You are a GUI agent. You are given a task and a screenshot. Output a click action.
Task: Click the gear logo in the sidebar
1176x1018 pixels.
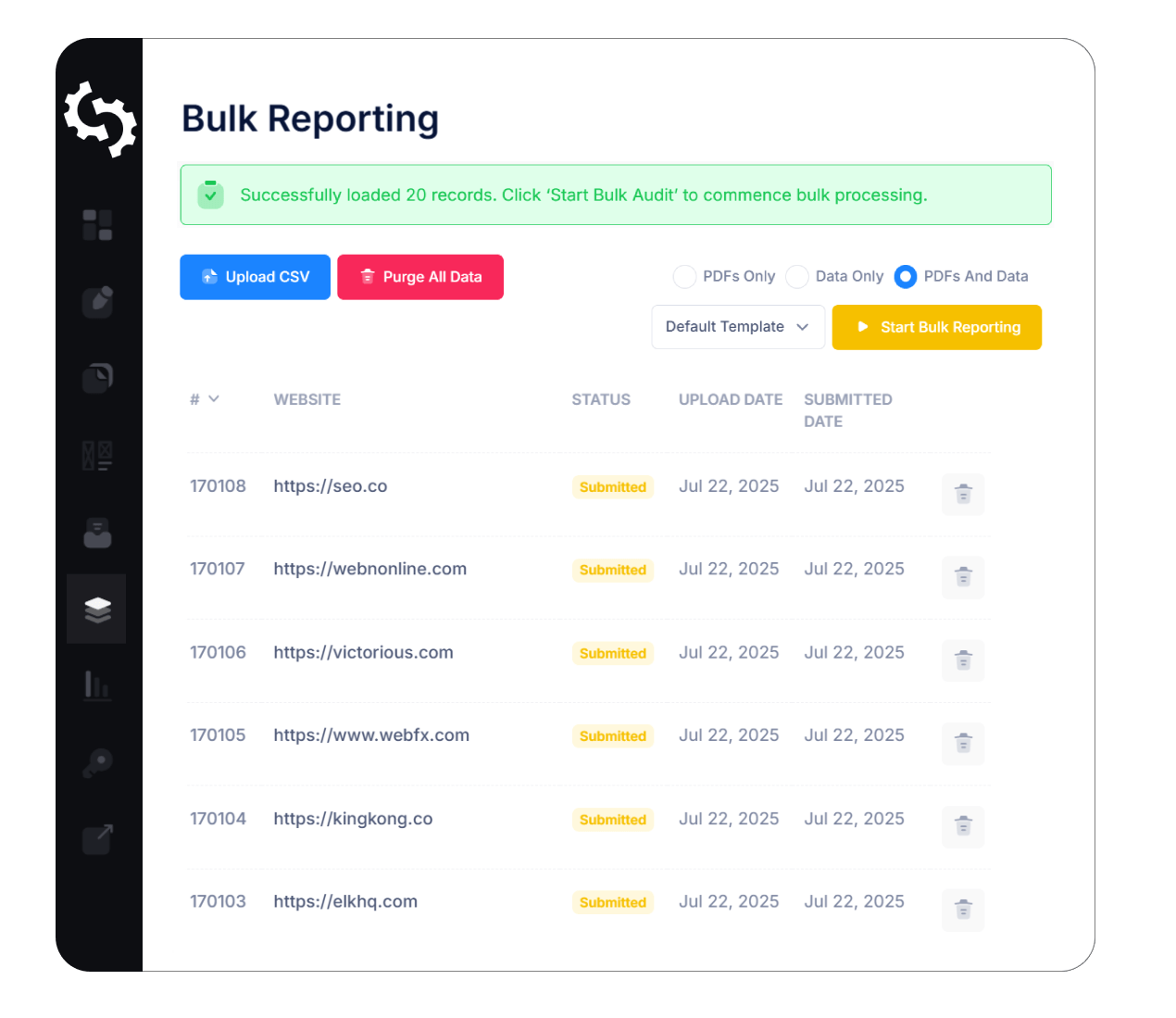tap(100, 119)
